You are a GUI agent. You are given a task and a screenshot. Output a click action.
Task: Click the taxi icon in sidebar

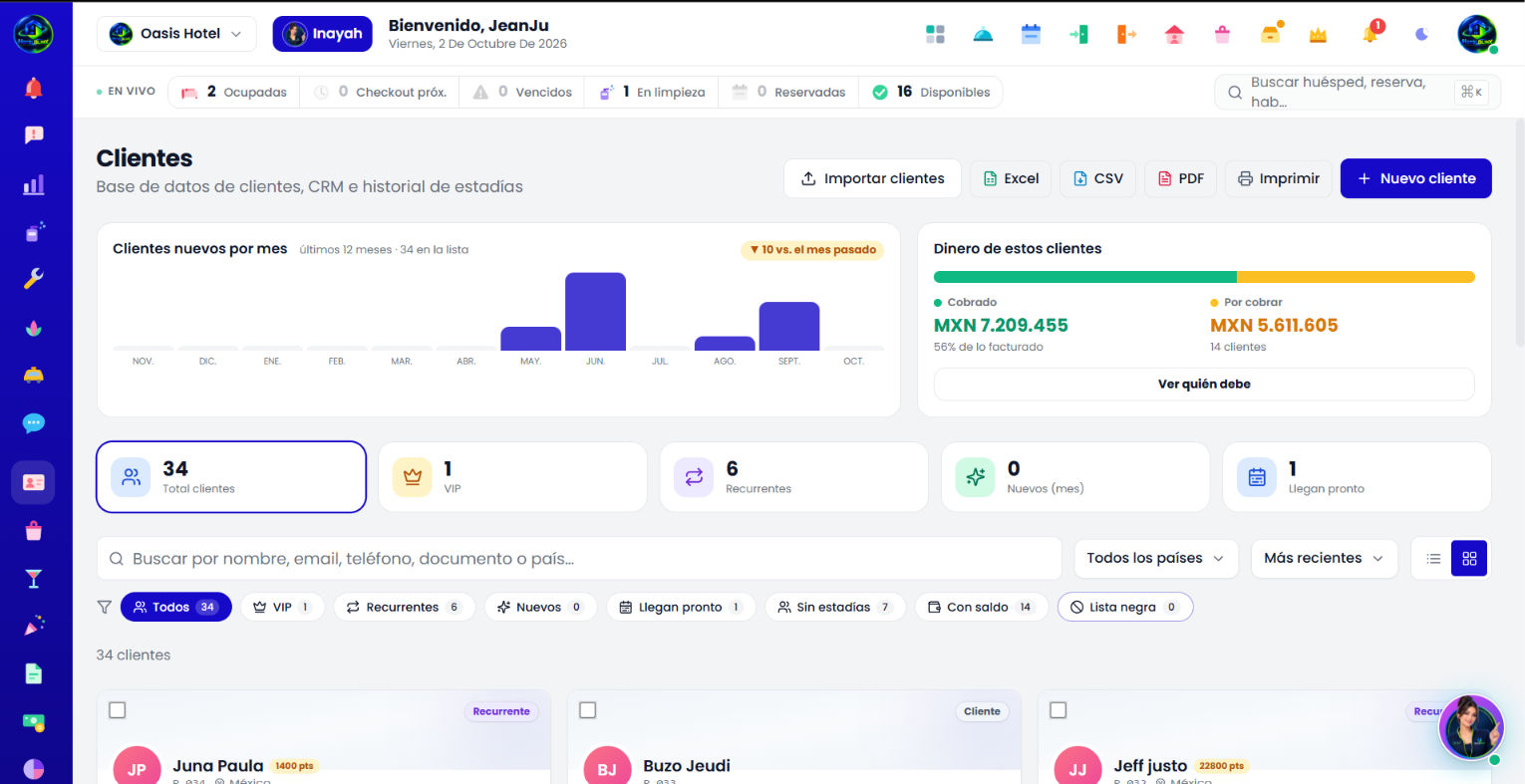pyautogui.click(x=34, y=375)
